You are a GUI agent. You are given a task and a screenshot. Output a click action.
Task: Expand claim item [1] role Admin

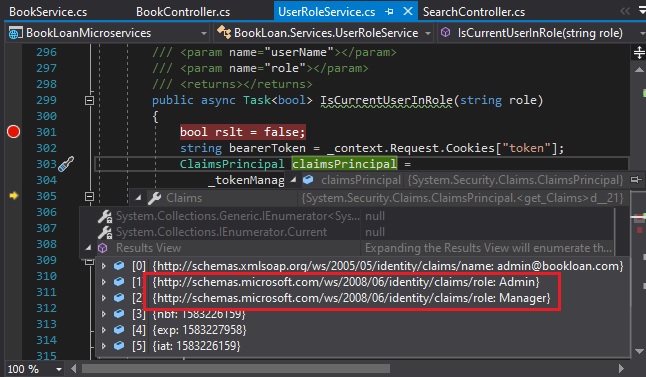[x=104, y=282]
